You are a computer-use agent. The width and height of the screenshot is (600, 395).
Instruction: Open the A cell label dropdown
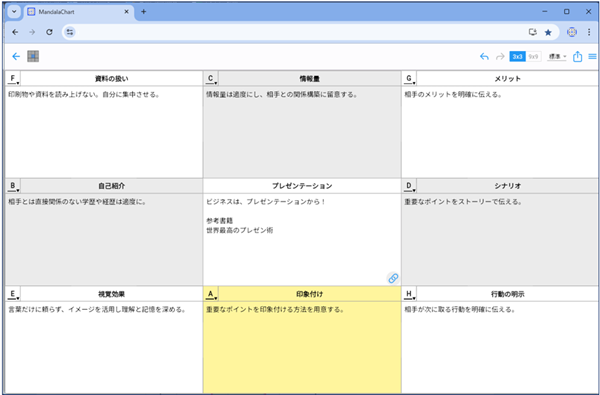pos(212,294)
